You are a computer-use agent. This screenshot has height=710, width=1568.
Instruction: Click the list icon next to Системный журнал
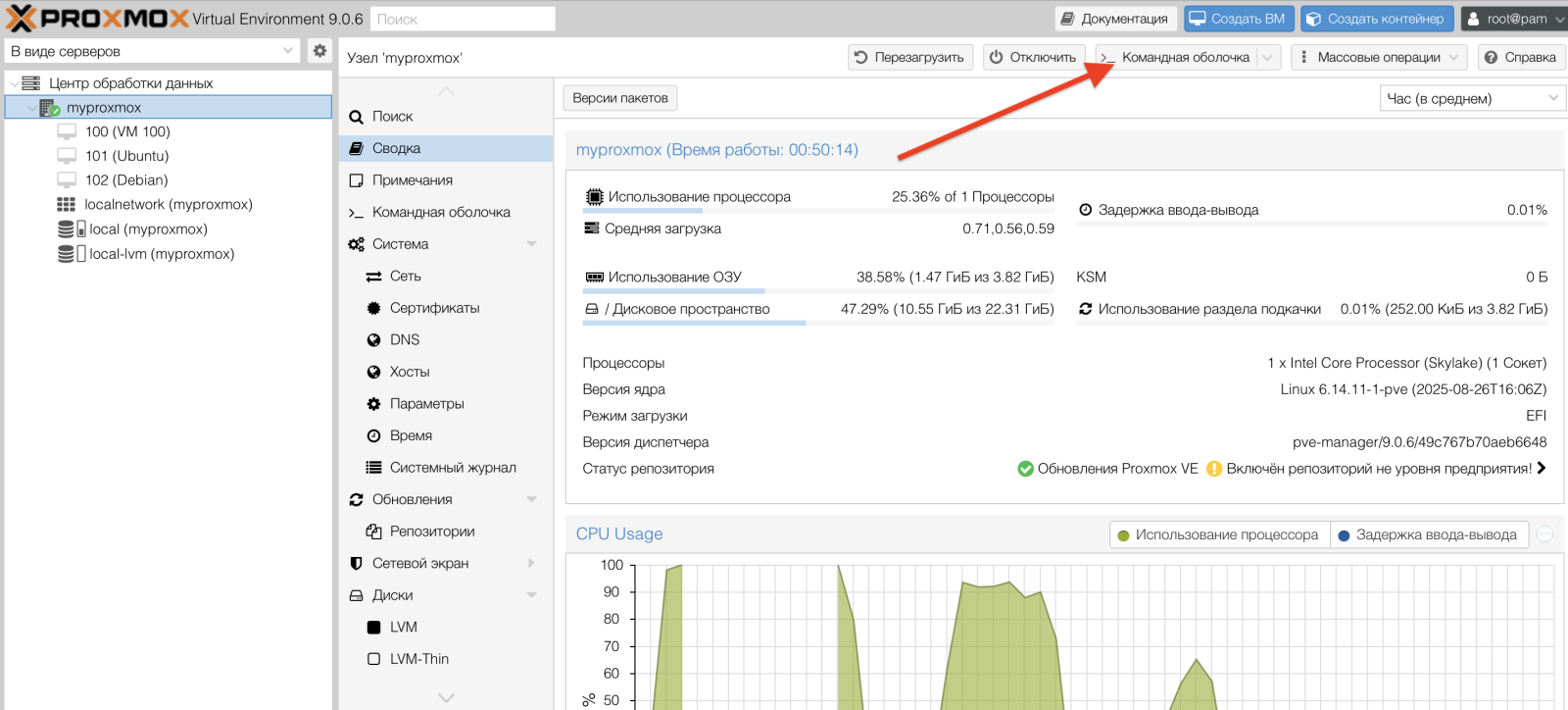pyautogui.click(x=373, y=468)
